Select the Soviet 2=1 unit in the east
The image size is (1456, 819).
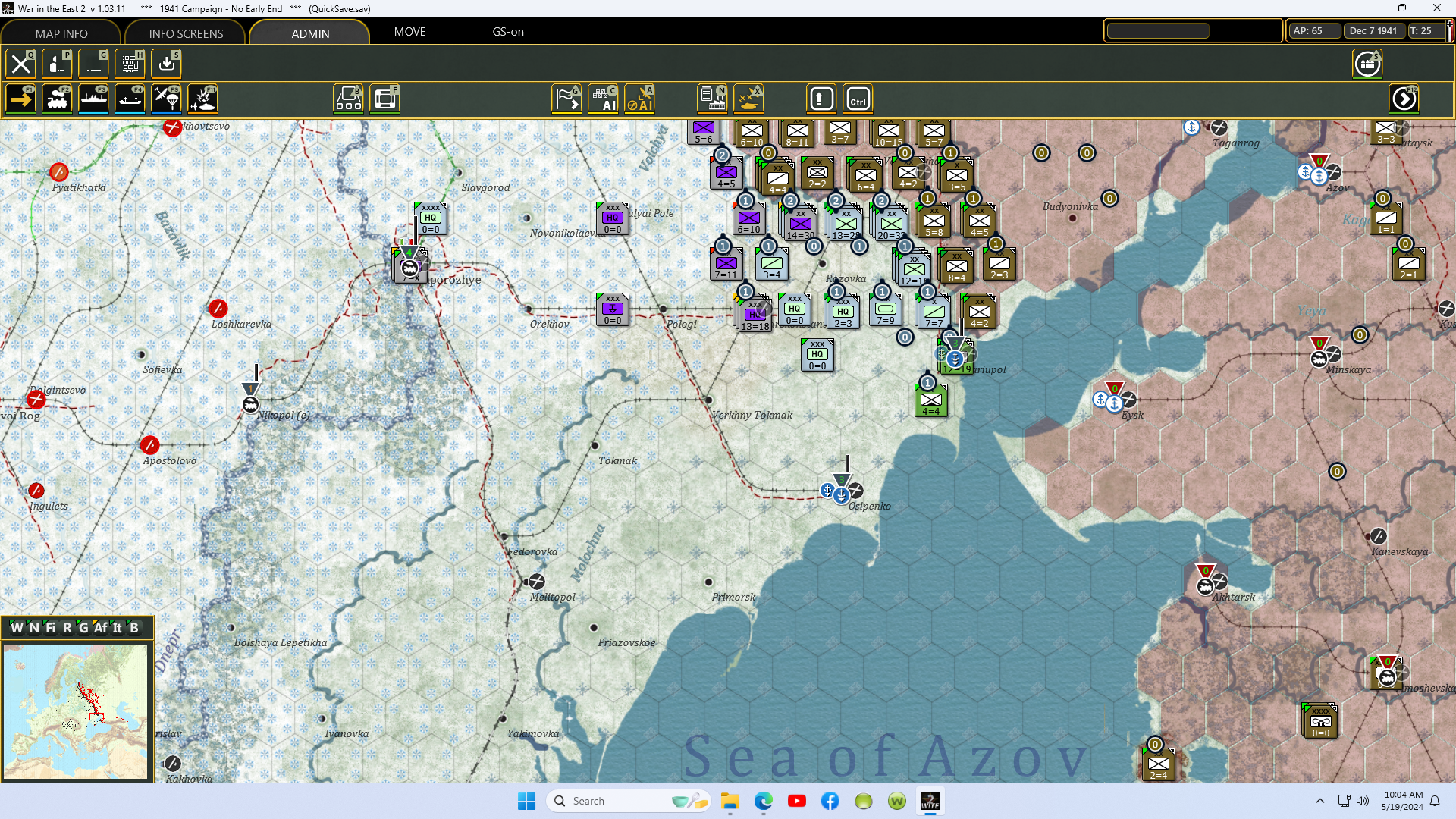[1408, 265]
